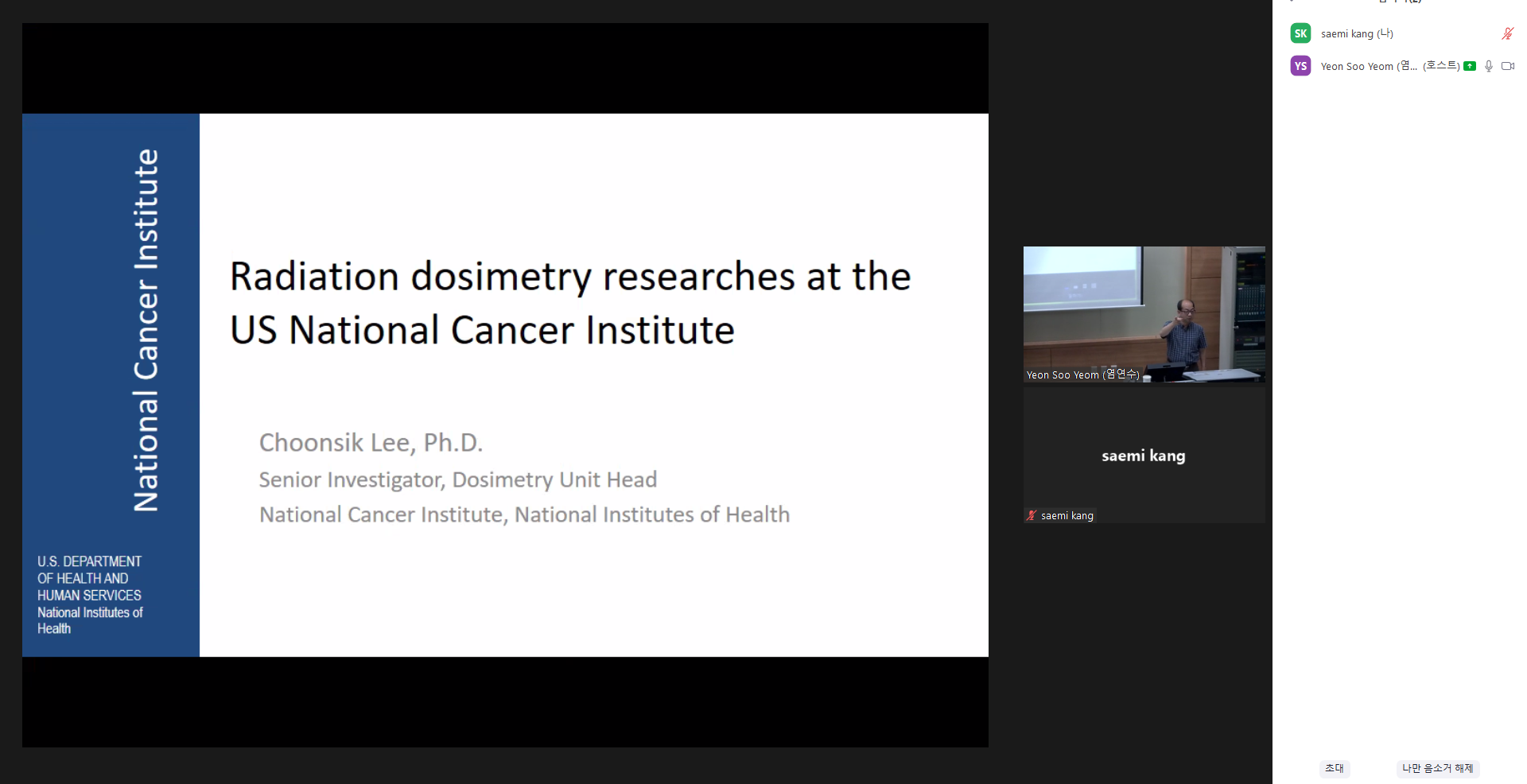The width and height of the screenshot is (1527, 784).
Task: Click the camera icon in Yeon Soo Yeom's row
Action: pos(1508,66)
